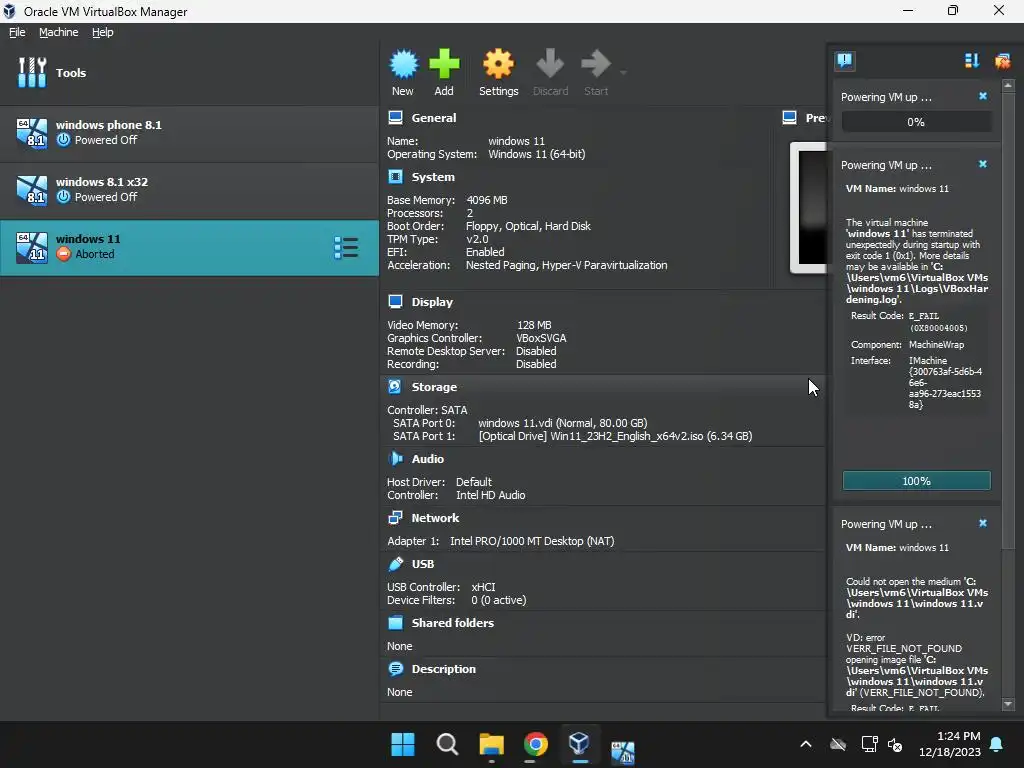Click the 0% progress bar

[x=916, y=122]
